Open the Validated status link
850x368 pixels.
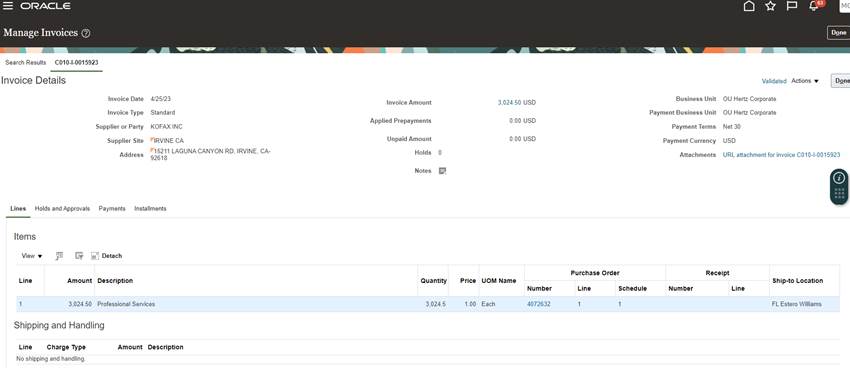(x=774, y=81)
